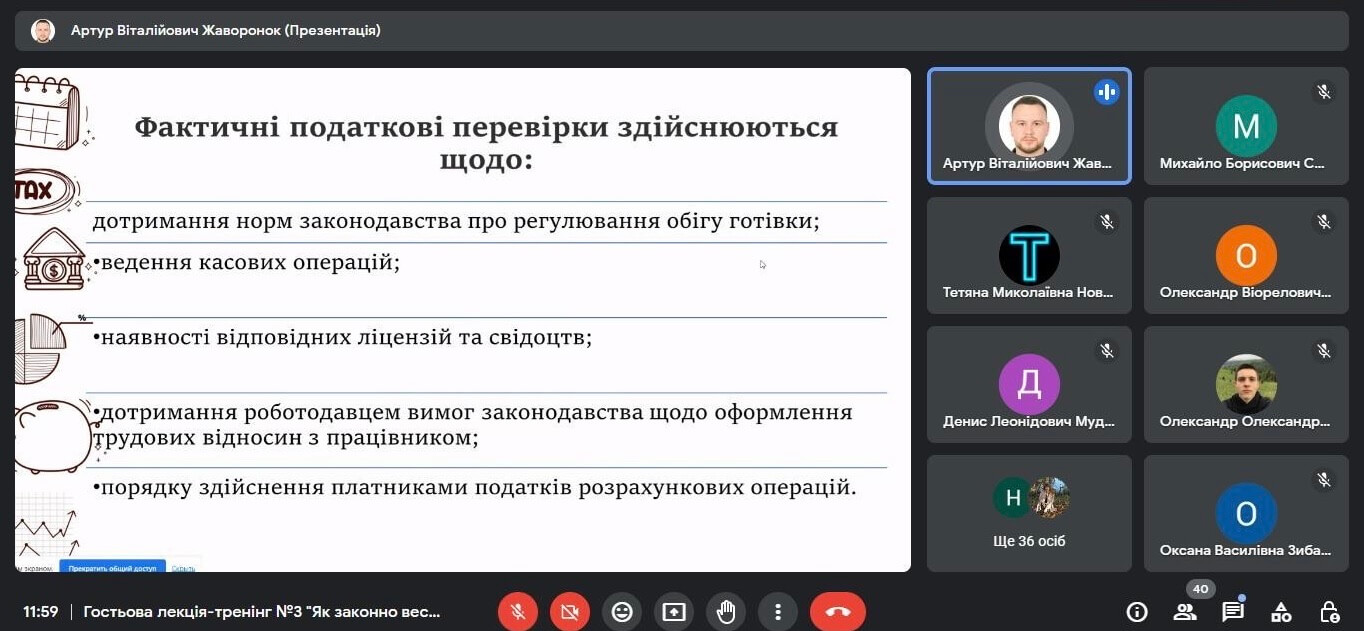Click the presenter avatar in presentation header
The image size is (1364, 631).
click(43, 31)
